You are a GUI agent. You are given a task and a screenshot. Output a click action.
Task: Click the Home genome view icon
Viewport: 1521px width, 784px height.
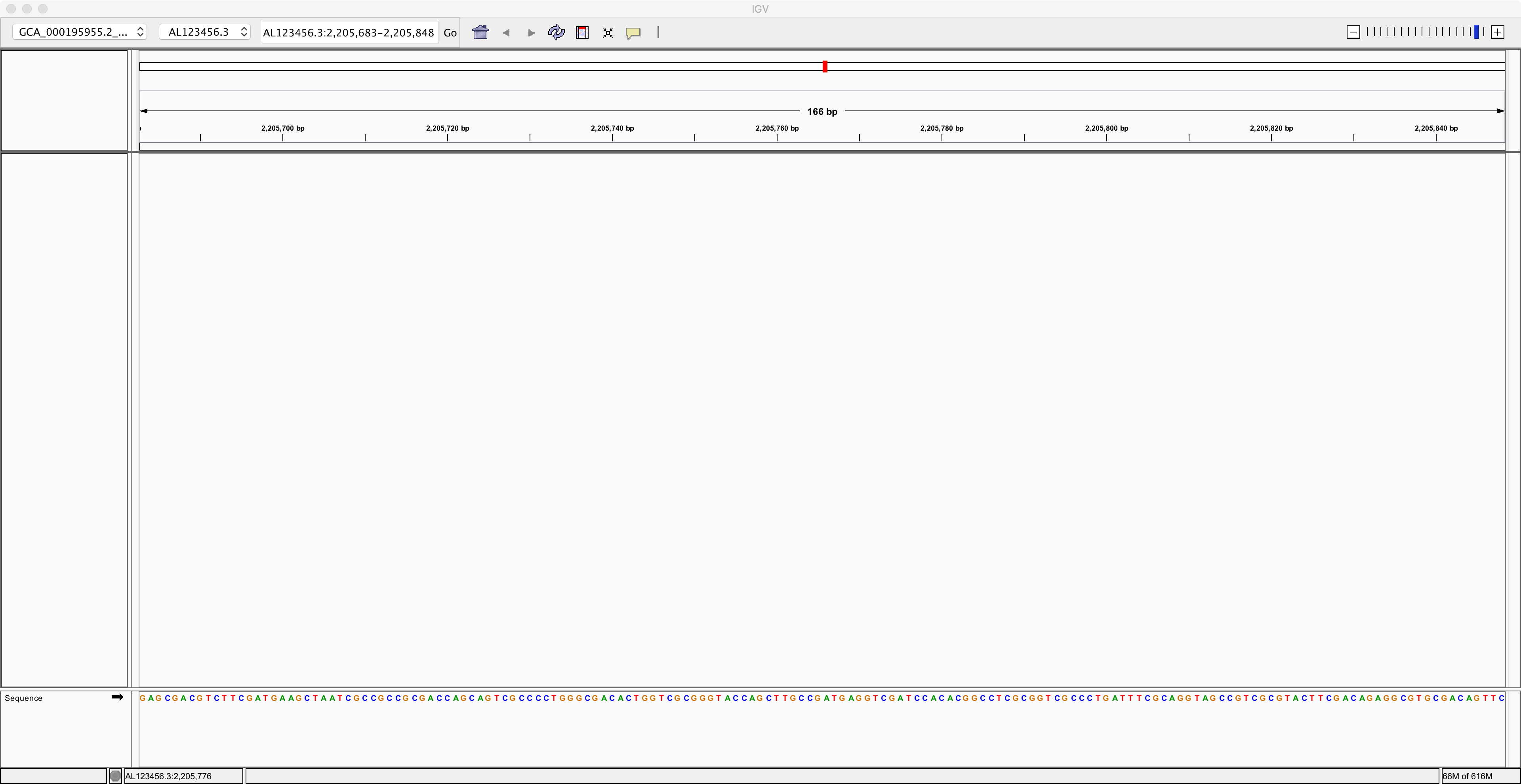click(x=480, y=32)
